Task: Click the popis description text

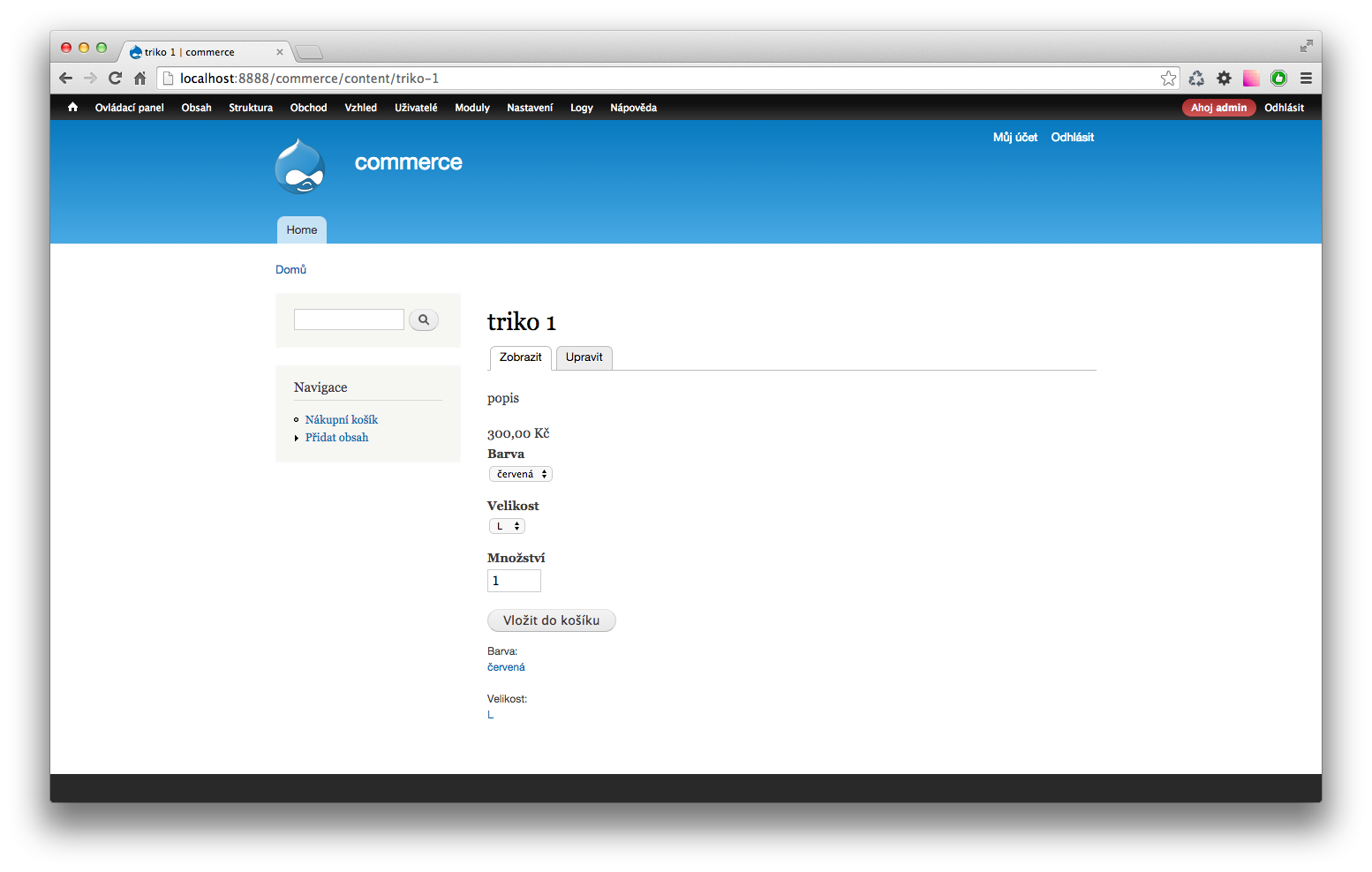Action: 503,398
